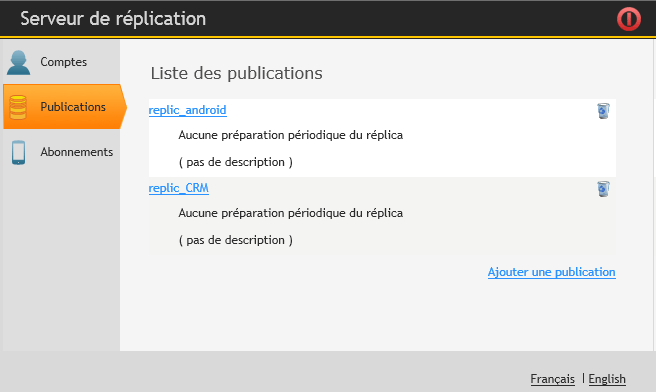This screenshot has height=392, width=656.
Task: Click replic_CRM's pas de description text
Action: (x=236, y=240)
